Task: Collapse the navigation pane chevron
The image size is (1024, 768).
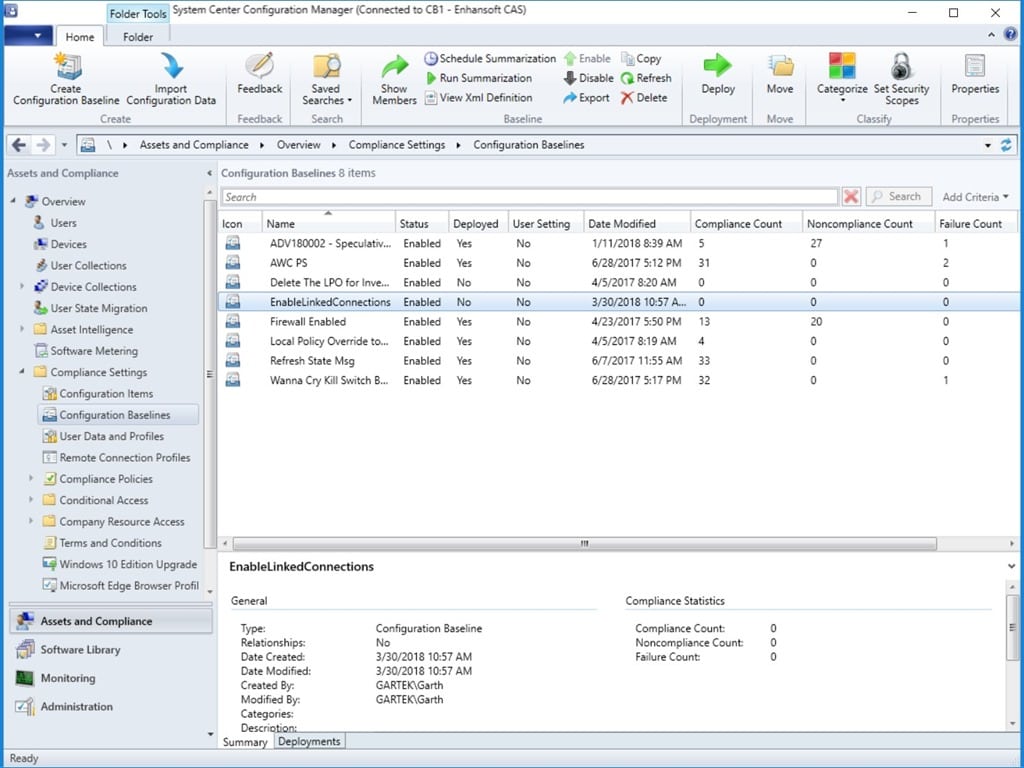Action: (x=209, y=173)
